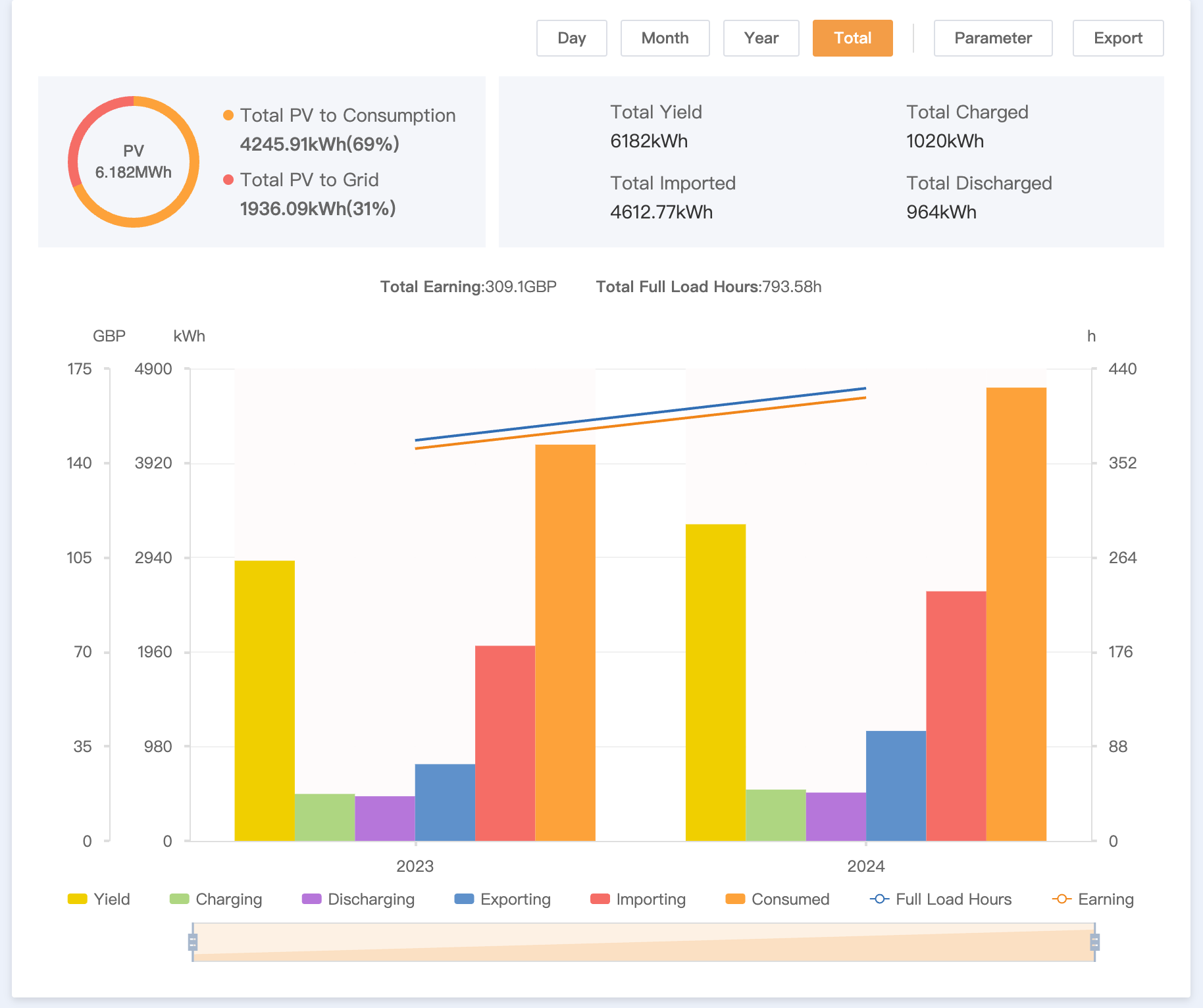Click the Export button
This screenshot has width=1203, height=1008.
pyautogui.click(x=1117, y=38)
